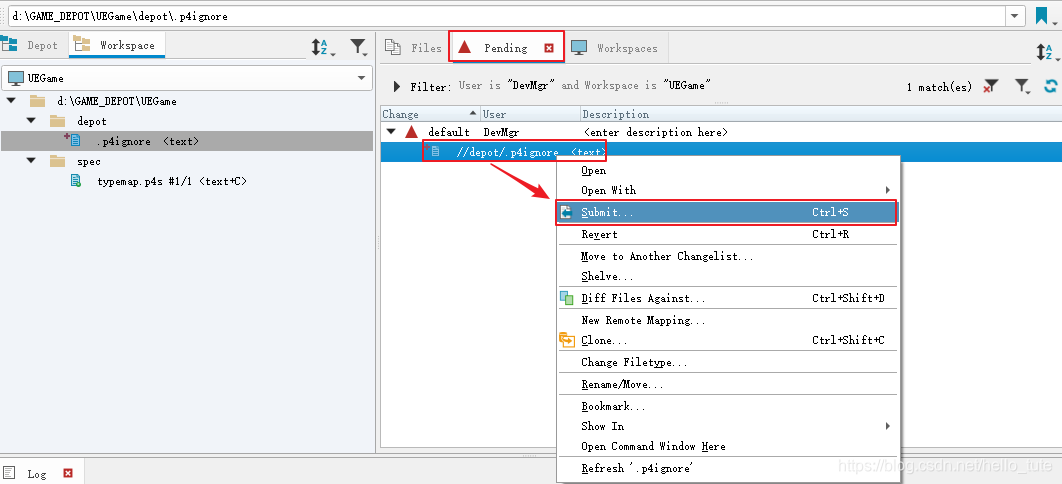1062x484 pixels.
Task: Expand the Filter disclosure triangle
Action: [398, 87]
